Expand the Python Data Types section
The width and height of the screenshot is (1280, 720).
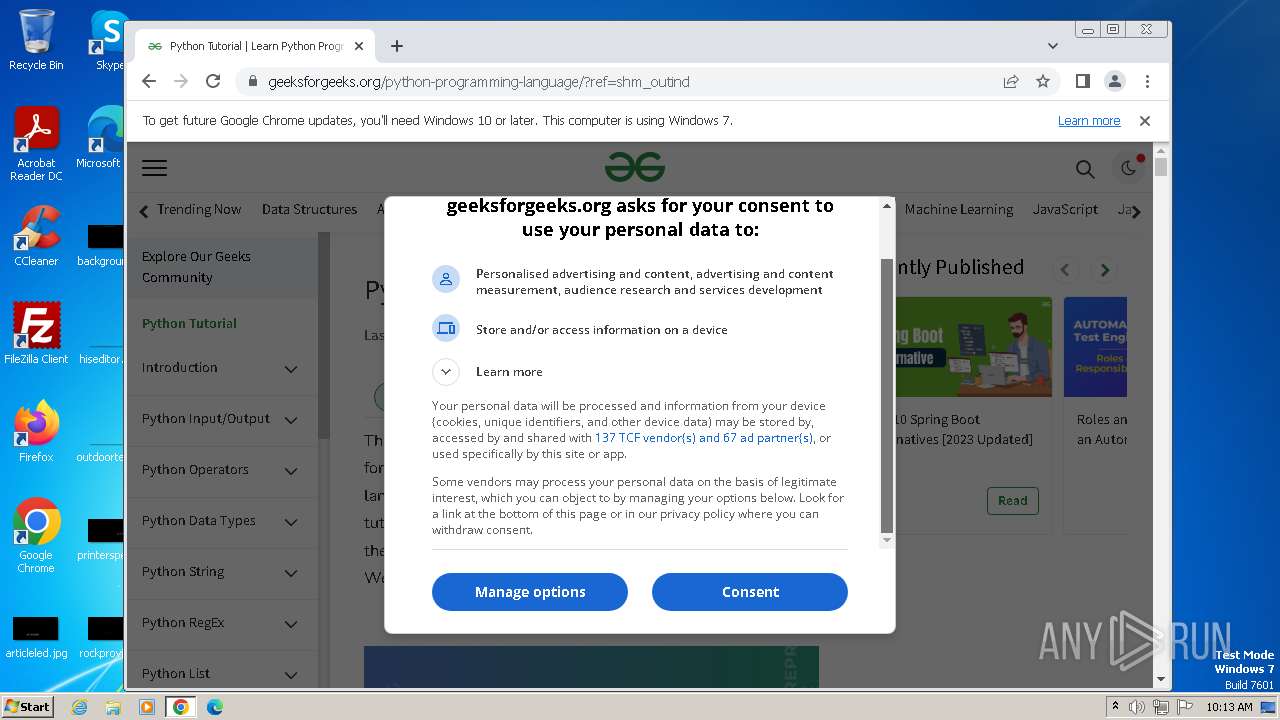(x=291, y=522)
